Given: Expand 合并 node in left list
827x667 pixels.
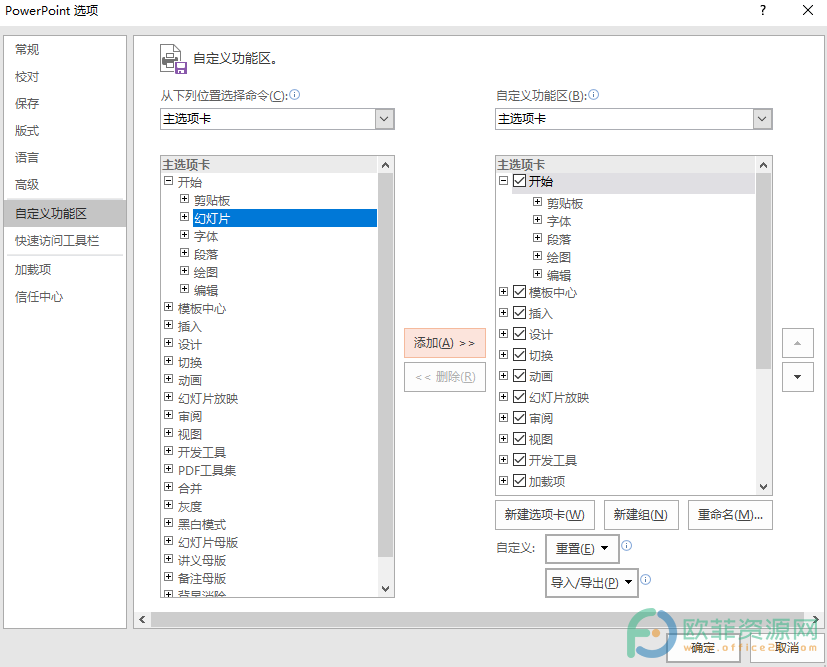Looking at the screenshot, I should pyautogui.click(x=168, y=487).
